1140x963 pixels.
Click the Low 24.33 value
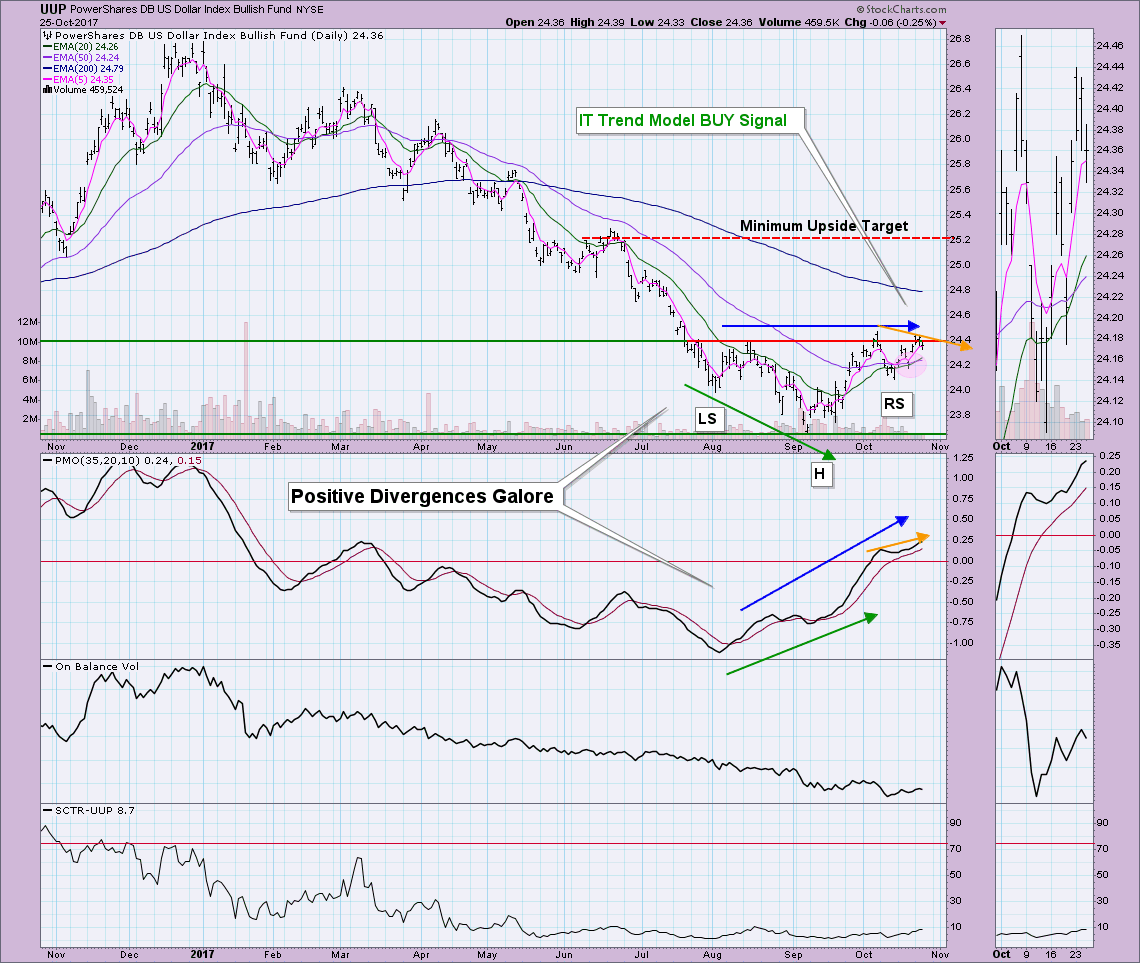point(657,23)
